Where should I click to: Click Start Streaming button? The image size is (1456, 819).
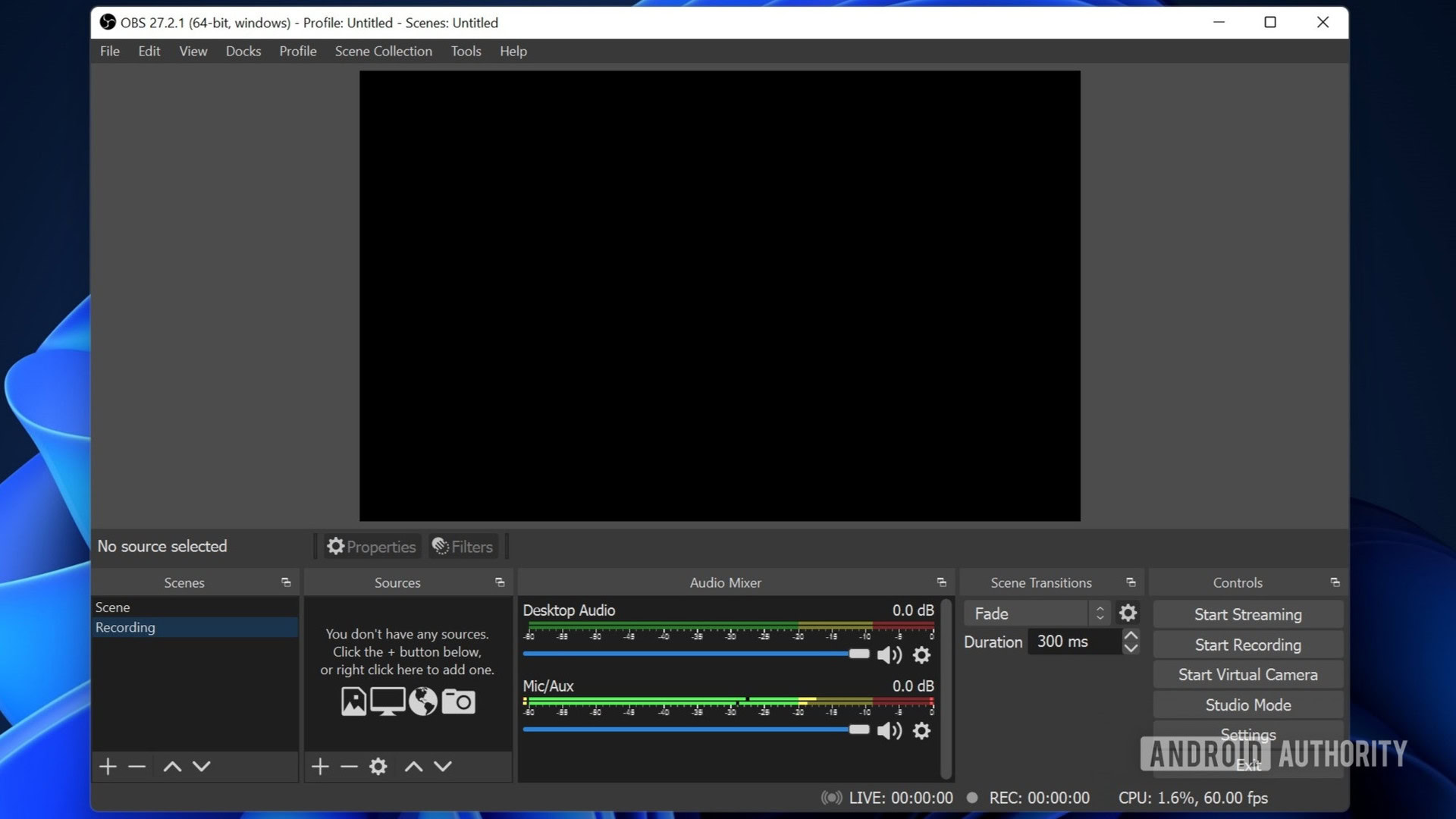1248,614
